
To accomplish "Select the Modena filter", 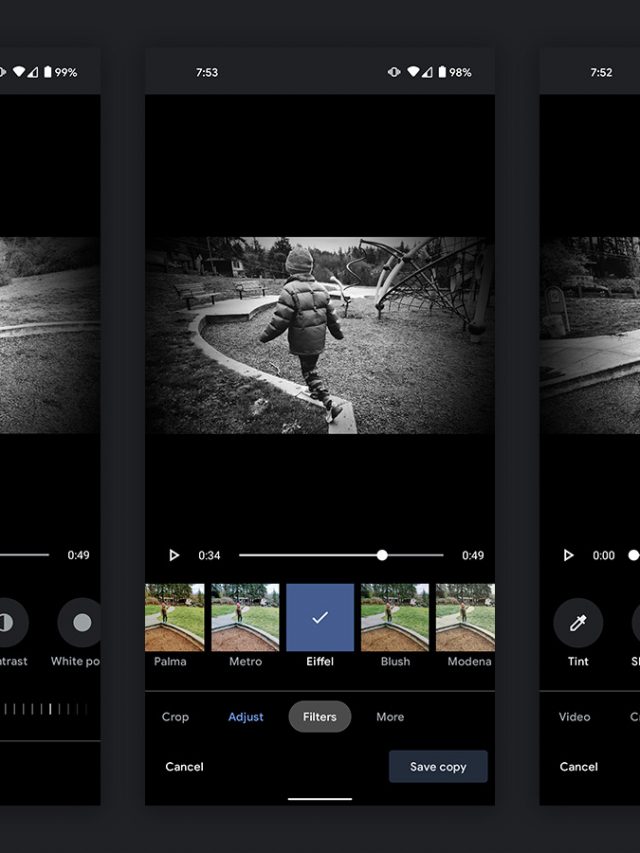I will [x=466, y=617].
